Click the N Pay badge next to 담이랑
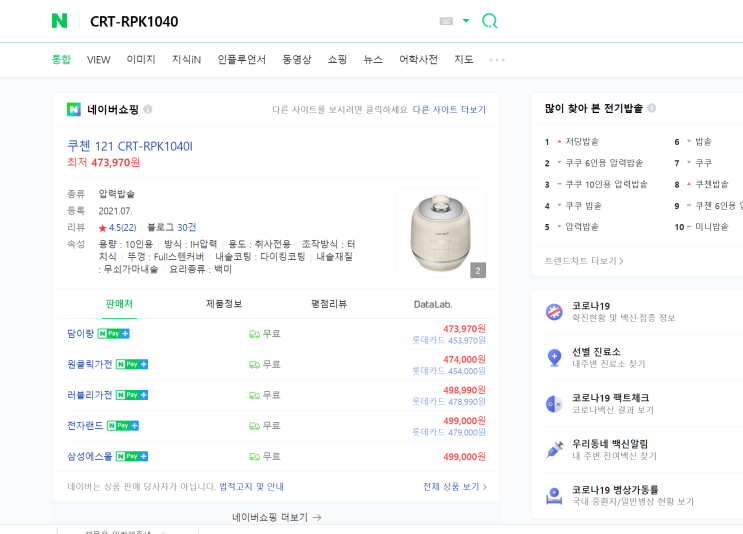This screenshot has width=743, height=534. [115, 333]
